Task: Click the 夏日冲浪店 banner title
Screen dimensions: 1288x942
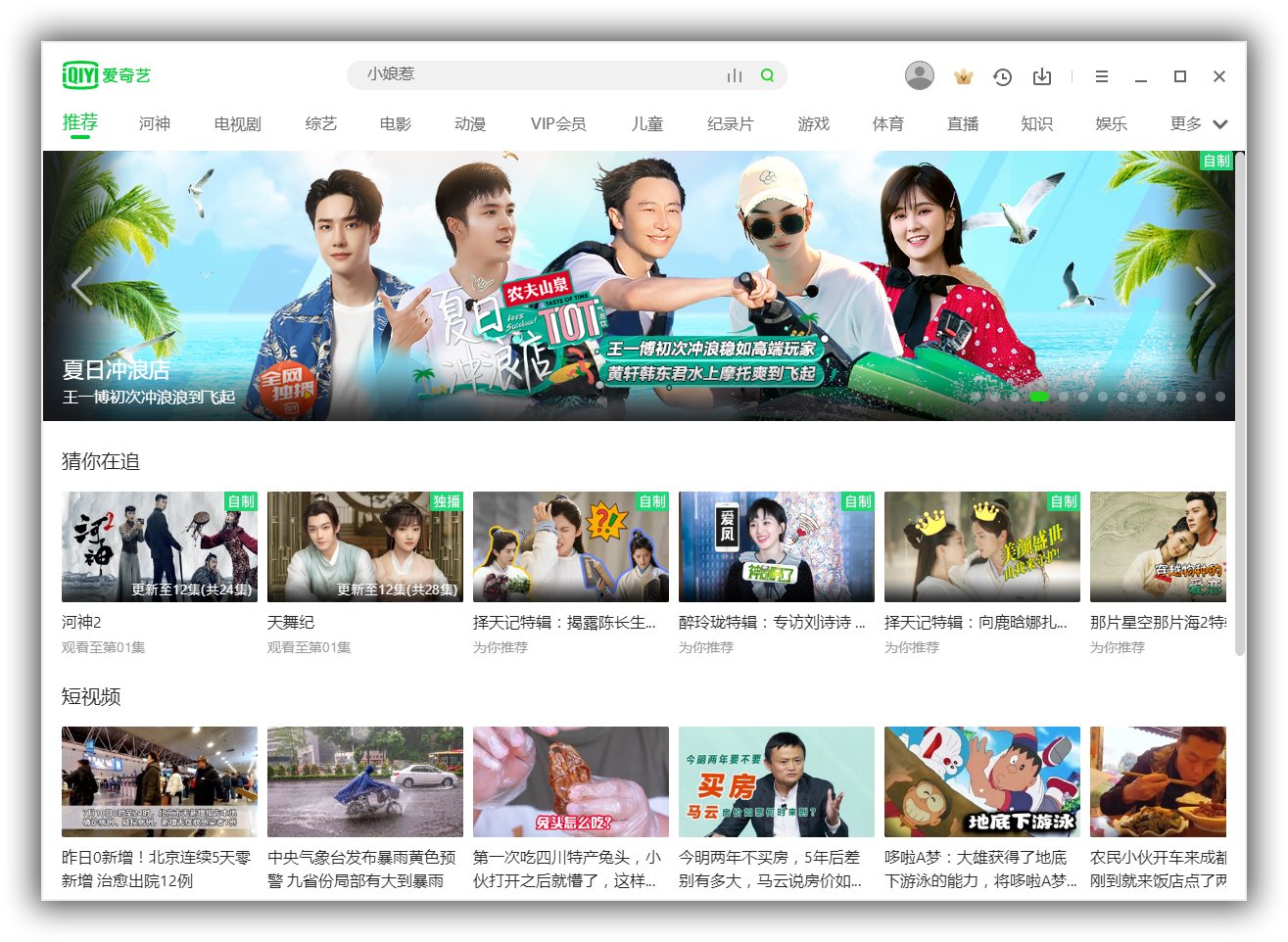Action: pyautogui.click(x=116, y=370)
